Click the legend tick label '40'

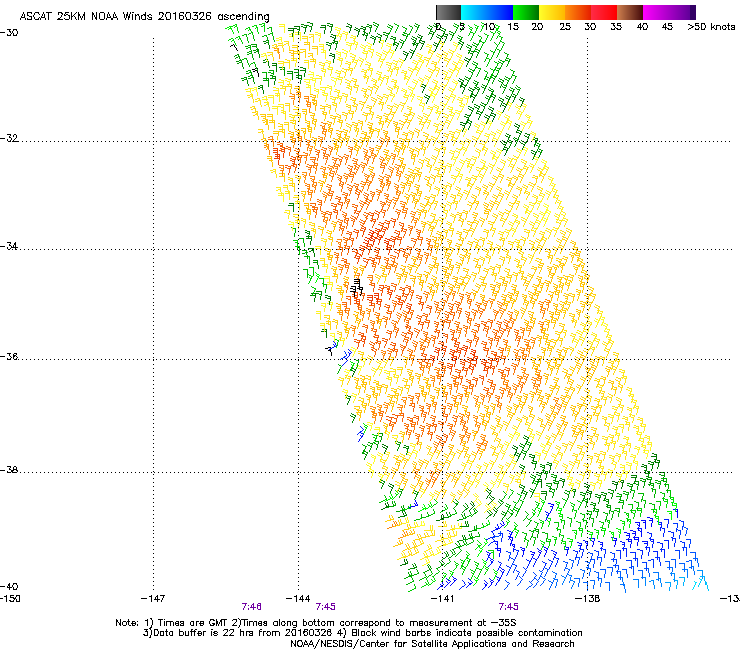pos(642,26)
